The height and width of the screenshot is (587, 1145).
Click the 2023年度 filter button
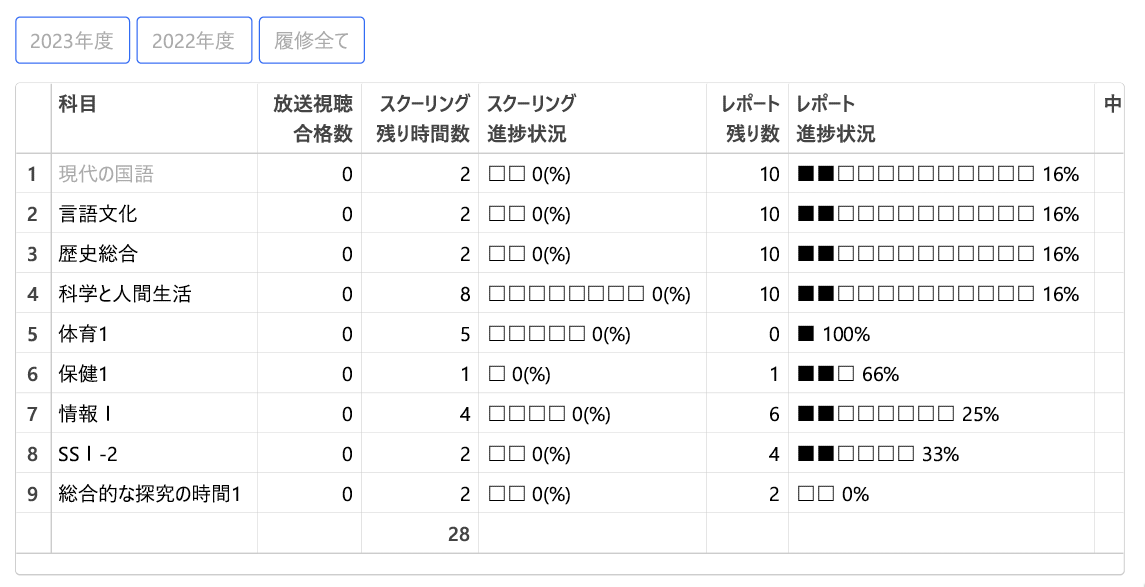(x=72, y=41)
